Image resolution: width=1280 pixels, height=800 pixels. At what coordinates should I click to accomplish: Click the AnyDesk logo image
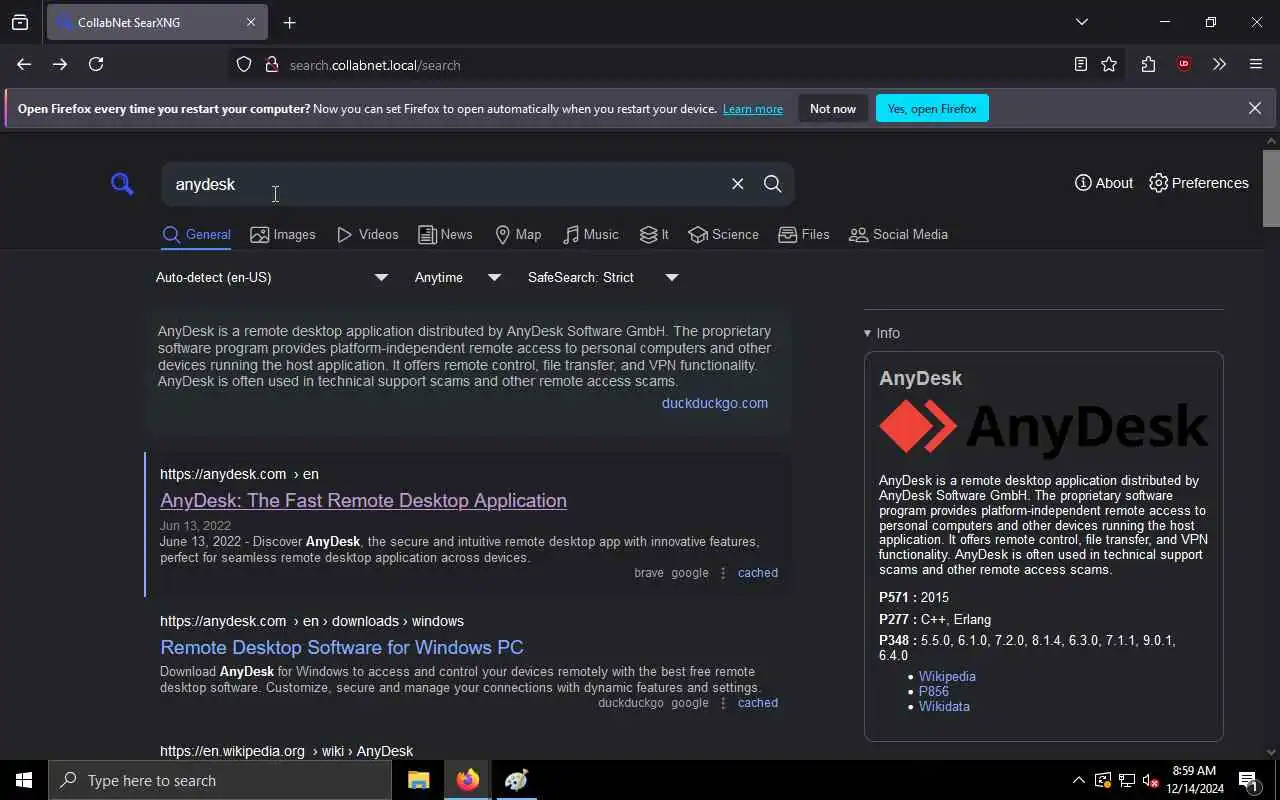[x=1043, y=427]
